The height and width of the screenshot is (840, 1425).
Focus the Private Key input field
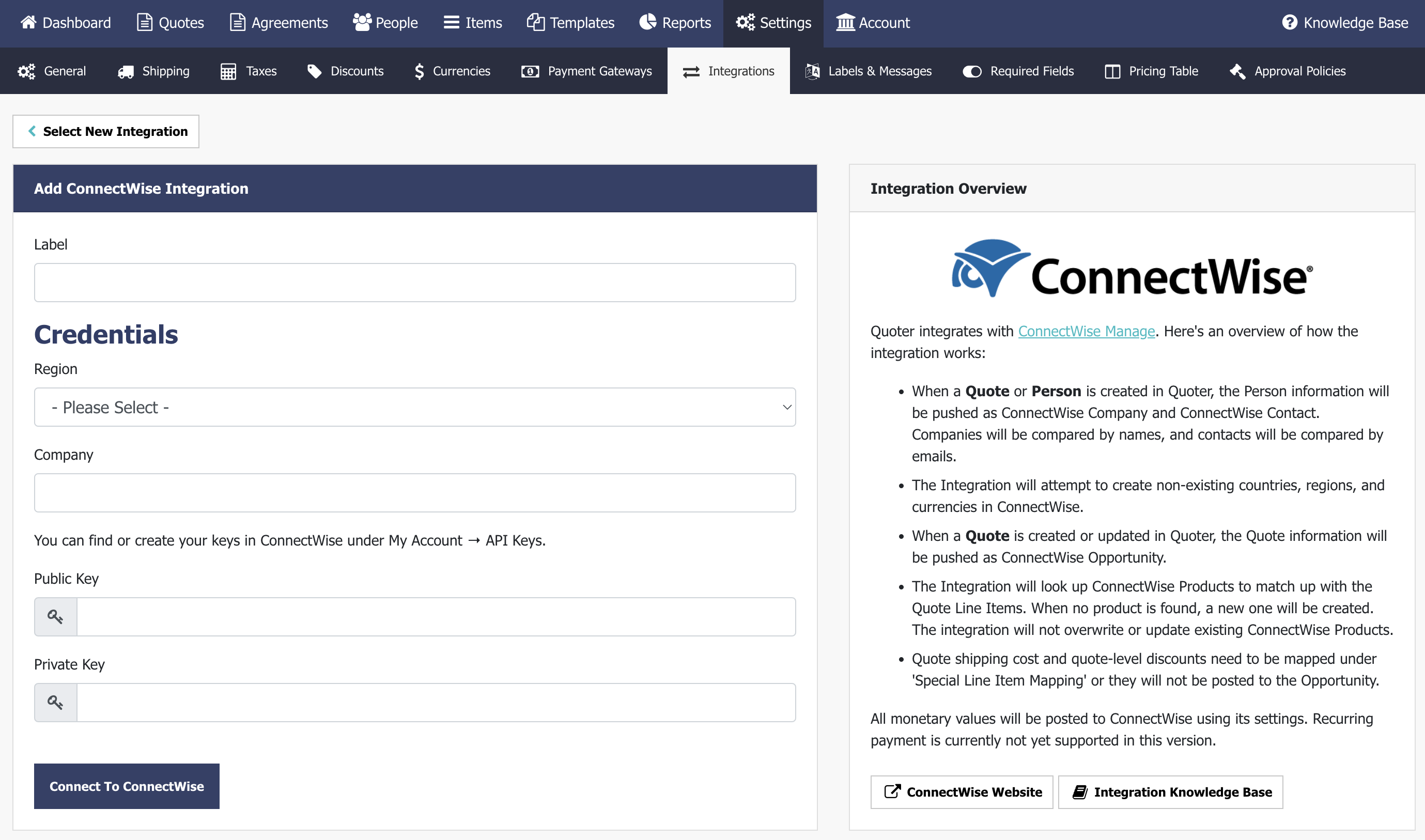(436, 703)
